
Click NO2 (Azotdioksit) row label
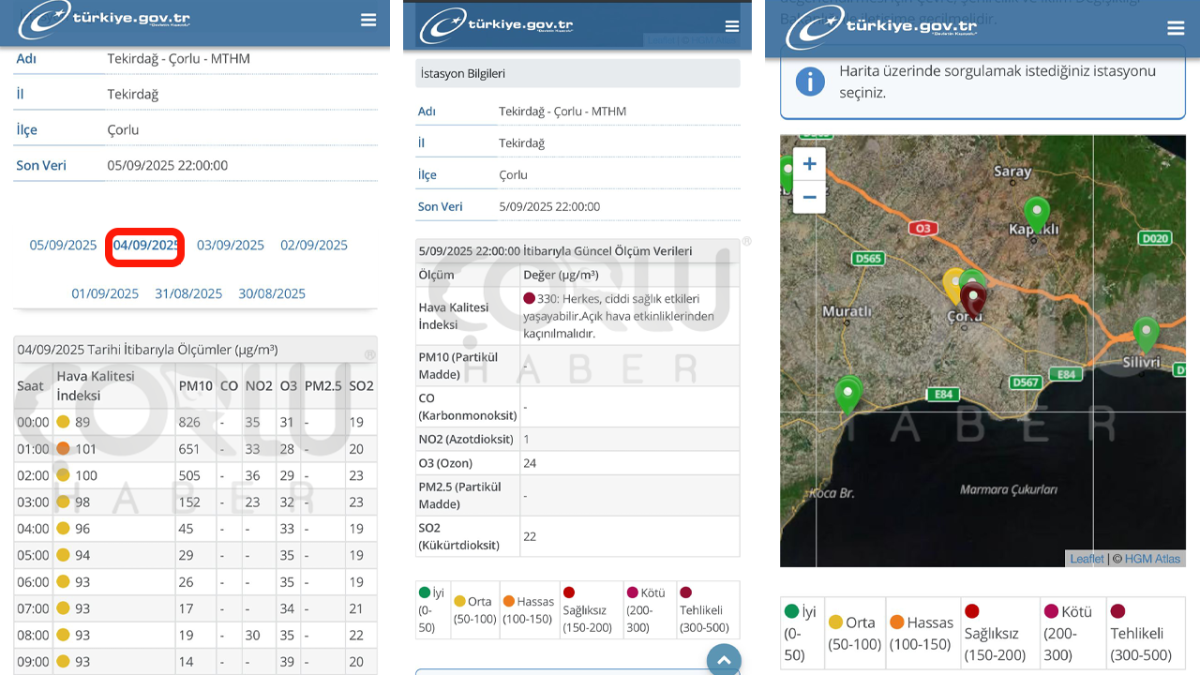465,439
